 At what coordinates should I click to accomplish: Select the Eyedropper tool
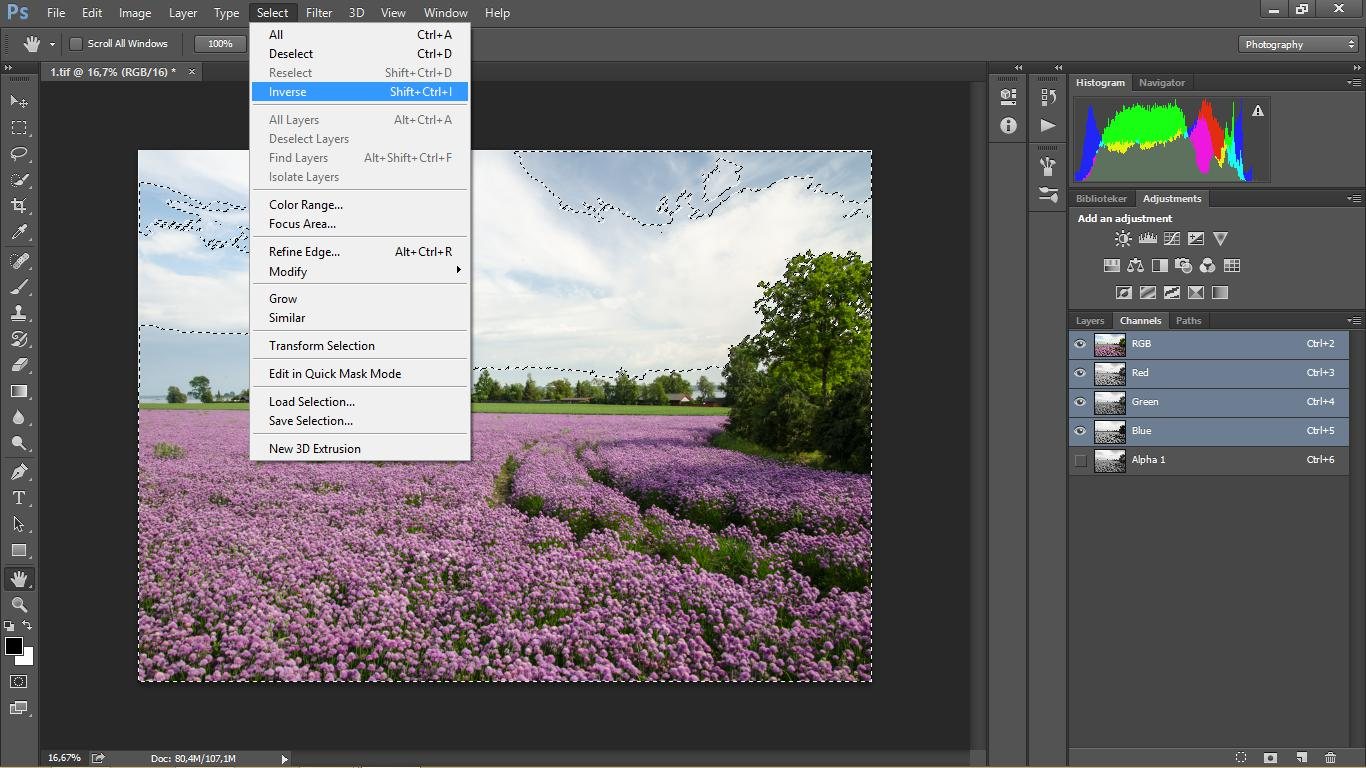point(19,232)
